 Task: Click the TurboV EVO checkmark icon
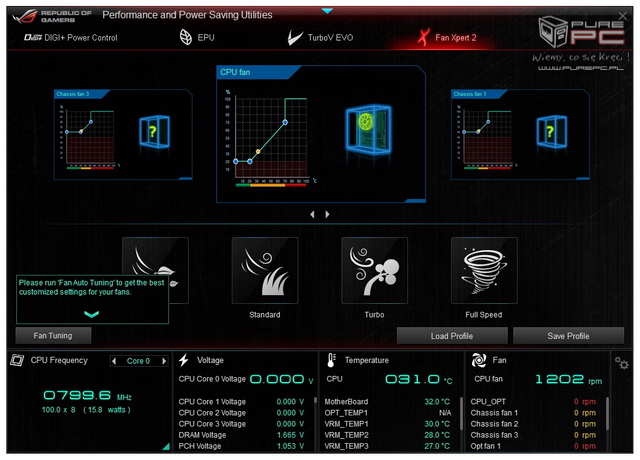click(x=295, y=38)
